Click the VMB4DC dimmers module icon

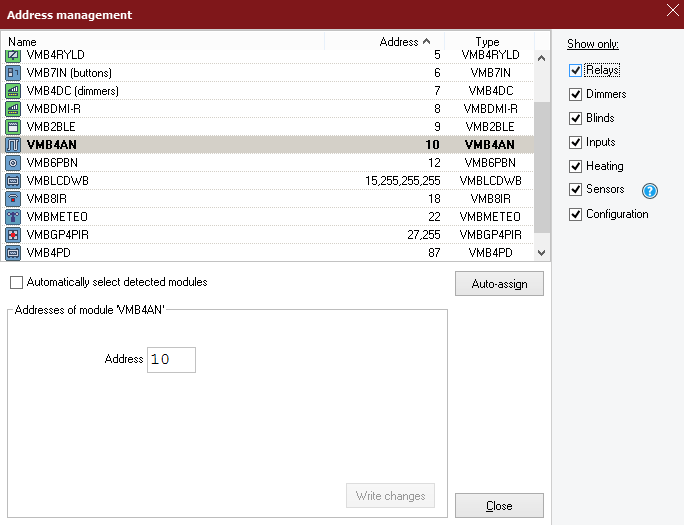[x=14, y=91]
